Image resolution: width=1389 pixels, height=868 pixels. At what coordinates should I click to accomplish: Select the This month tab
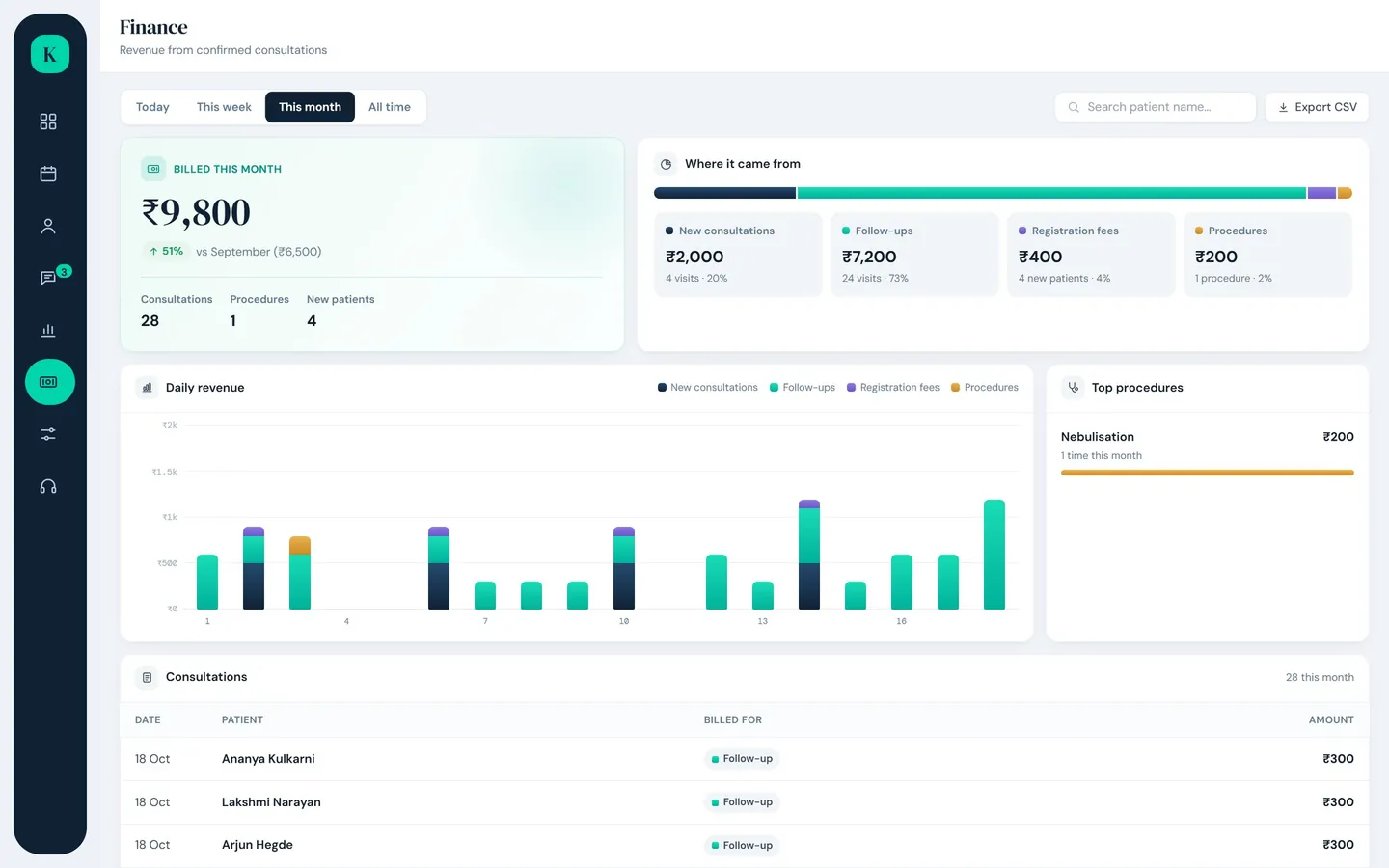pyautogui.click(x=310, y=107)
